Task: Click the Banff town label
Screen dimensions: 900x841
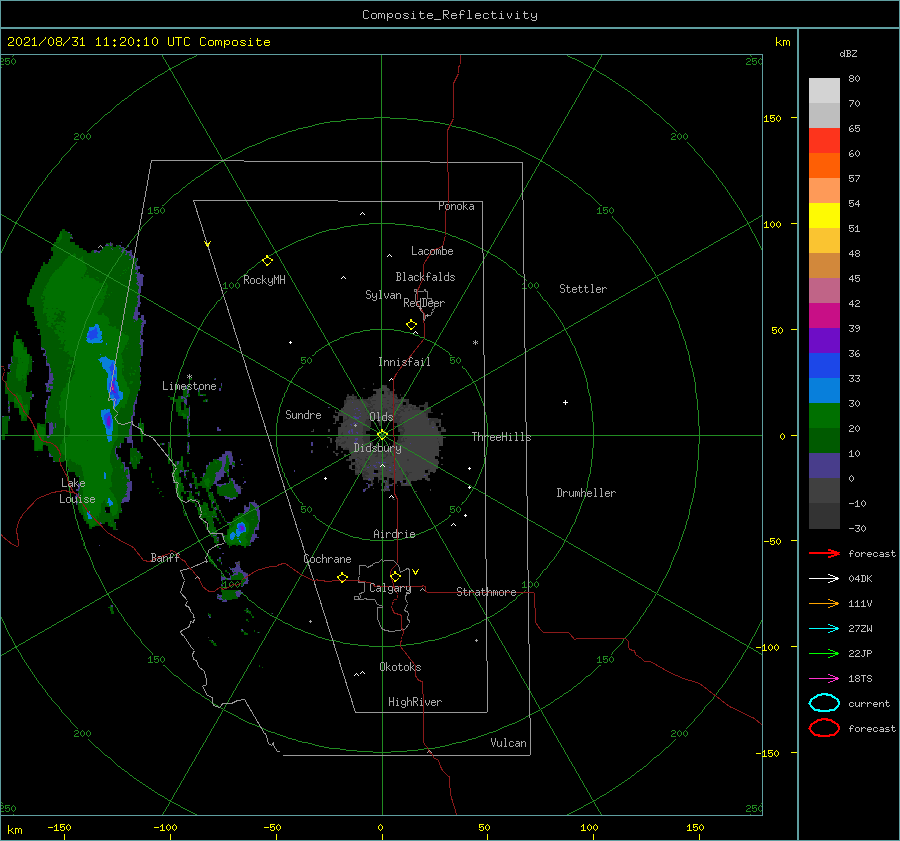Action: (x=165, y=557)
